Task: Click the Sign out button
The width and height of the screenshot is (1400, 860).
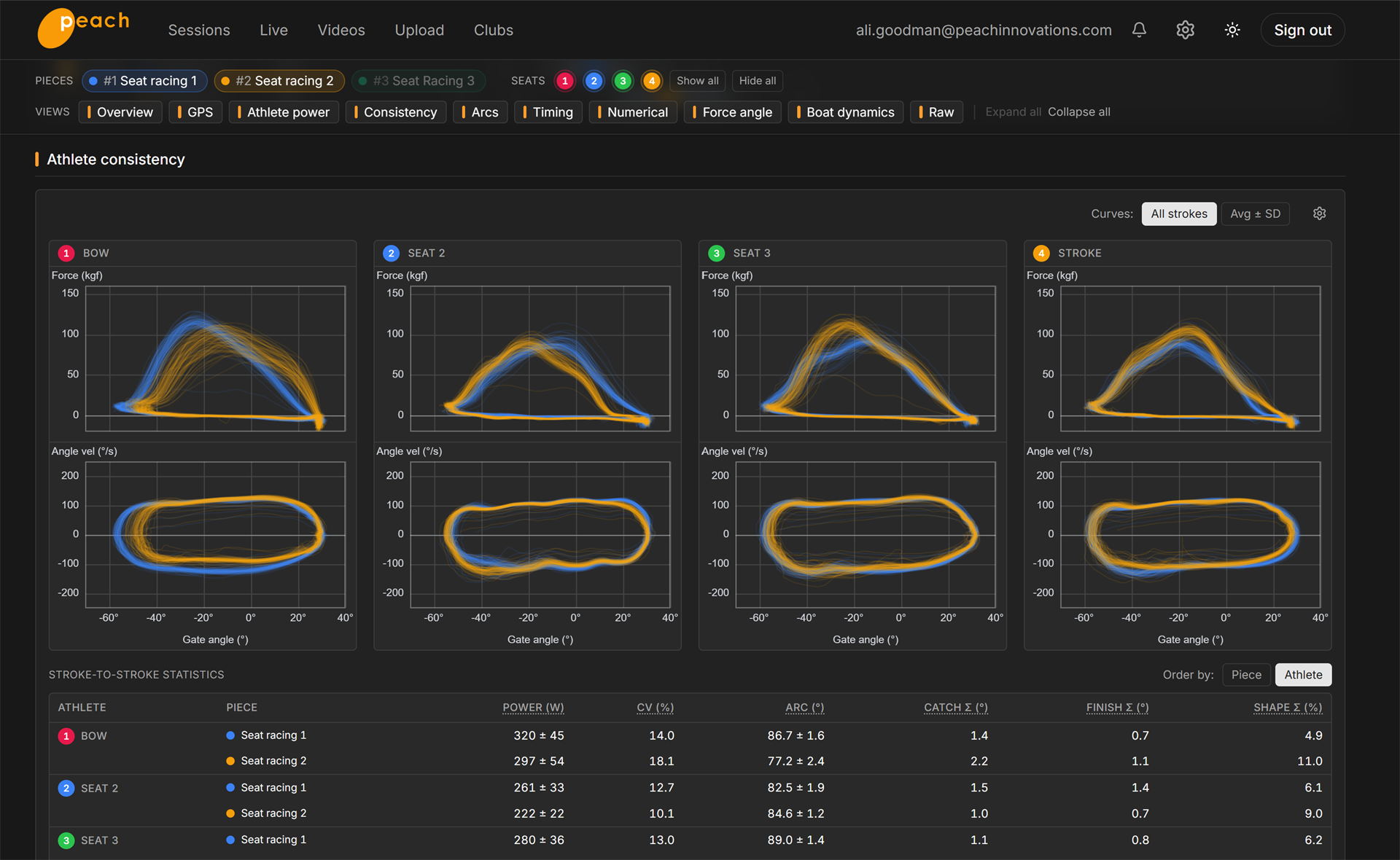Action: coord(1302,30)
